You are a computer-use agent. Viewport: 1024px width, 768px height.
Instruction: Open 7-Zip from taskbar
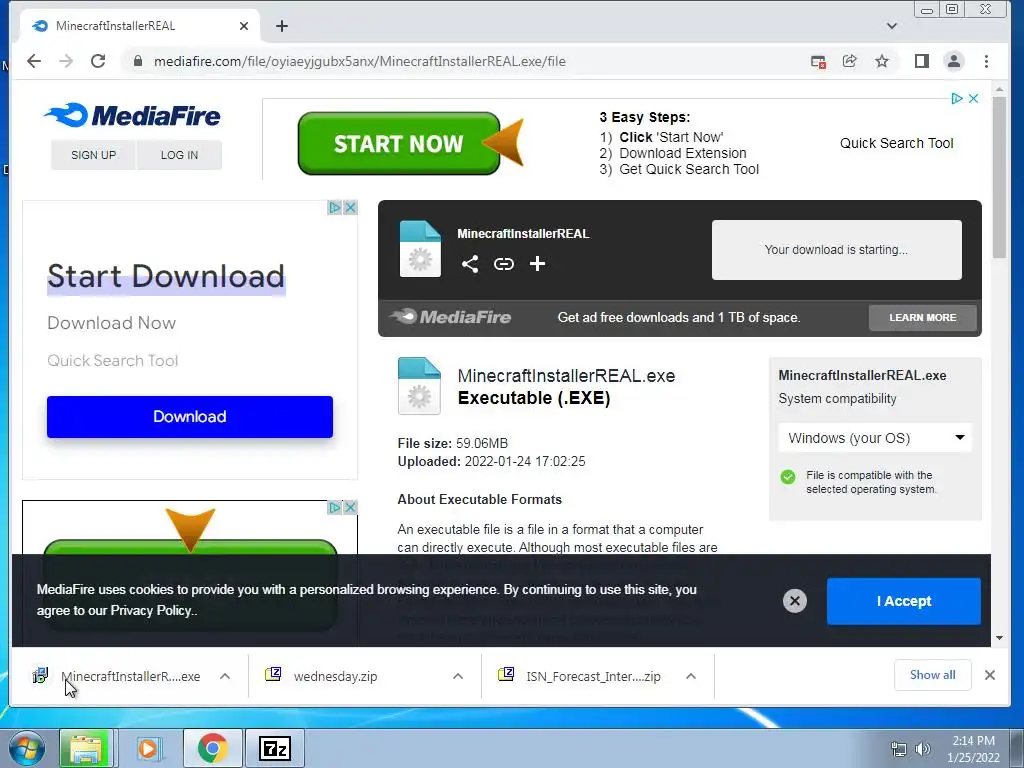click(x=275, y=748)
